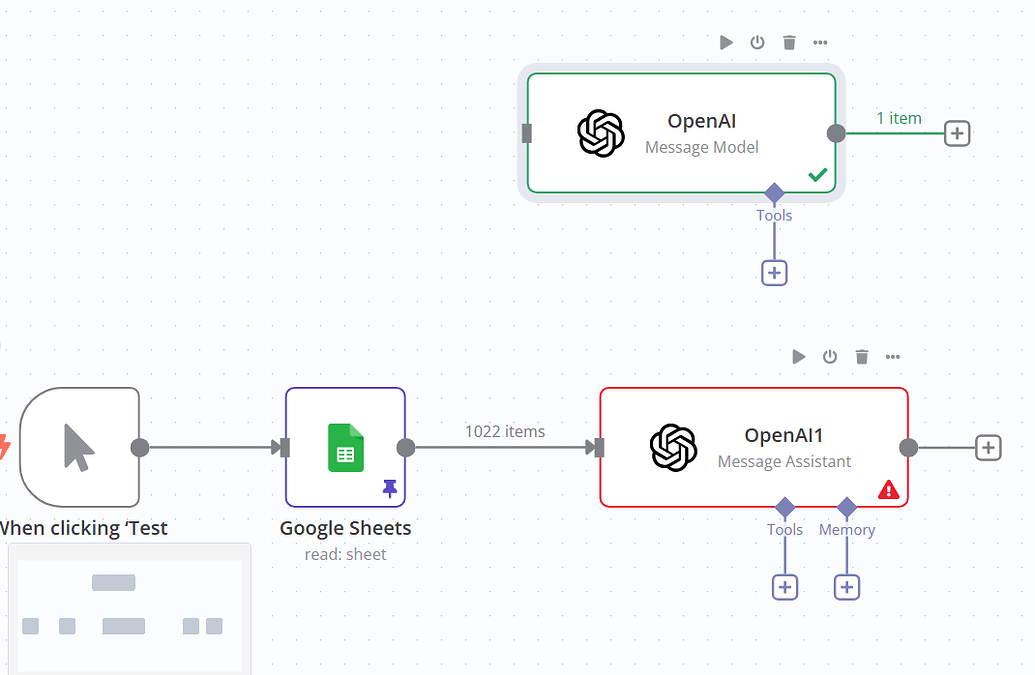Select the manual trigger cursor node
The image size is (1035, 675).
click(80, 447)
